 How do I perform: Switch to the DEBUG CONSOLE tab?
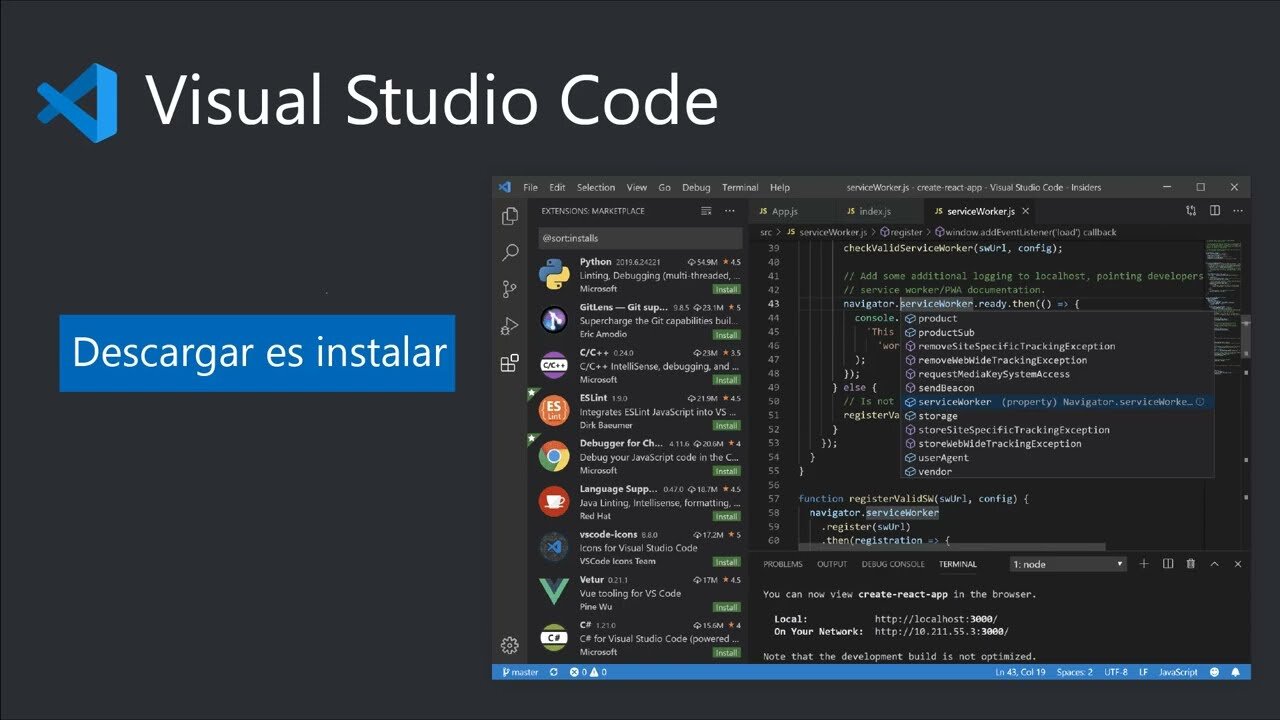893,564
